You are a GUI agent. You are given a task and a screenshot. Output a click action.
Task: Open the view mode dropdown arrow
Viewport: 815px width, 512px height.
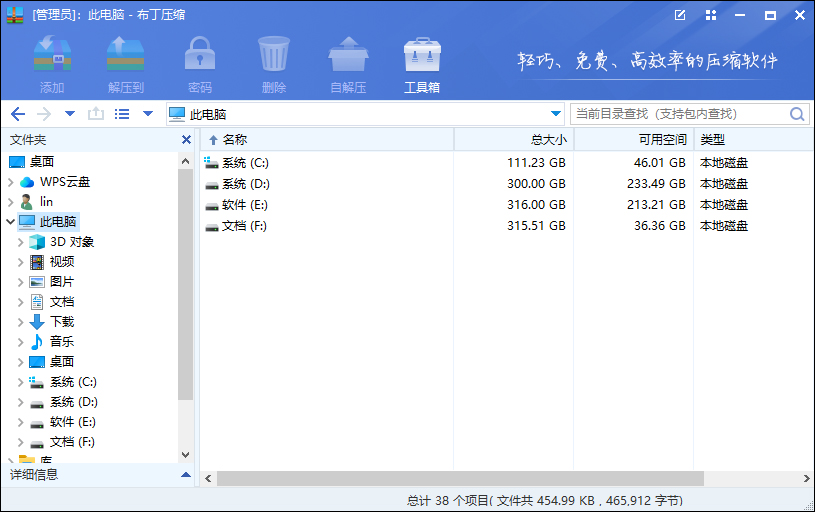point(148,114)
